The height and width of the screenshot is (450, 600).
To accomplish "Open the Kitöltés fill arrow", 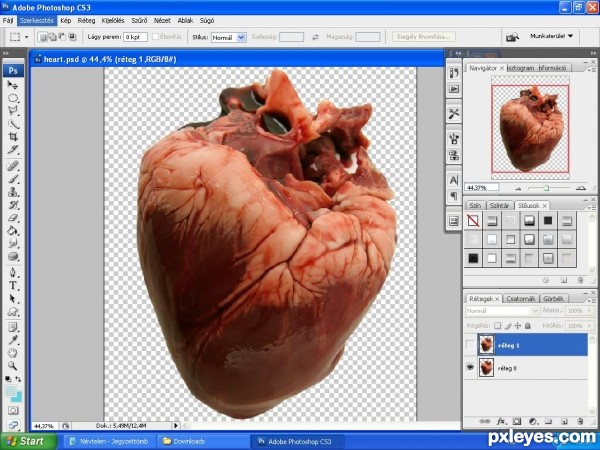I will click(x=589, y=326).
